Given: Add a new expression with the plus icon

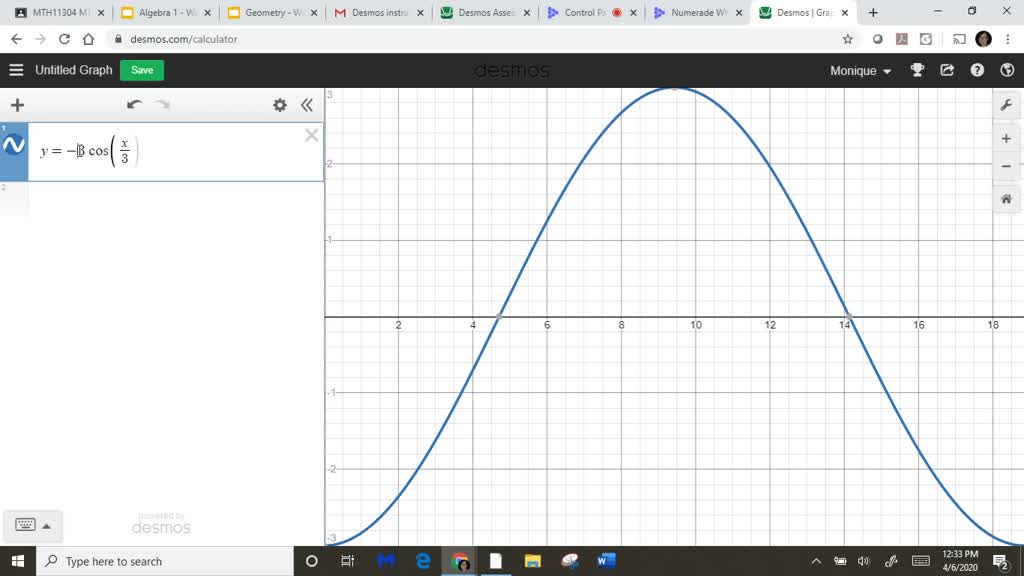Looking at the screenshot, I should point(16,104).
